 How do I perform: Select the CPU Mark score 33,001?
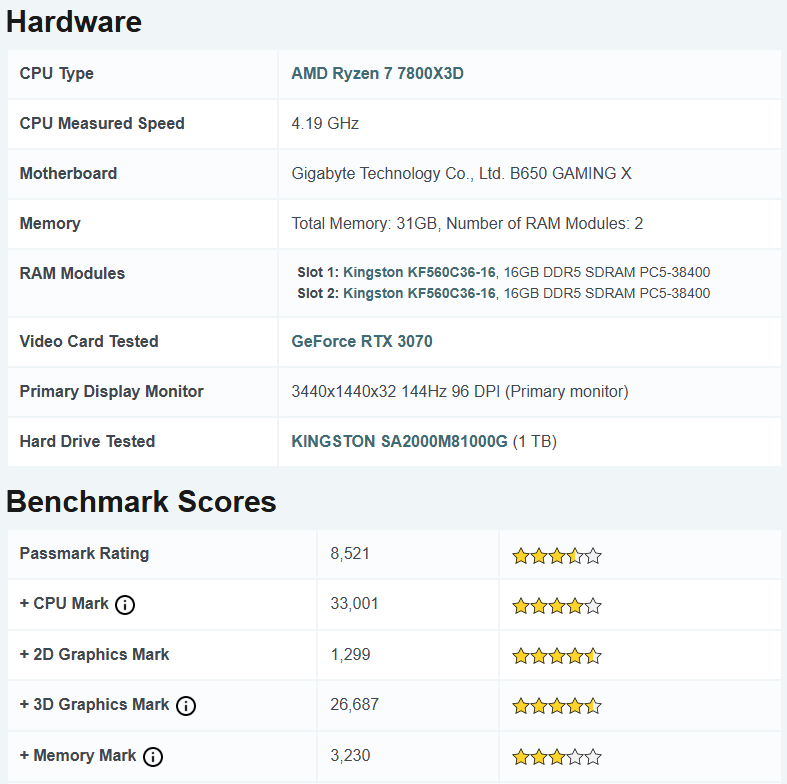(354, 603)
